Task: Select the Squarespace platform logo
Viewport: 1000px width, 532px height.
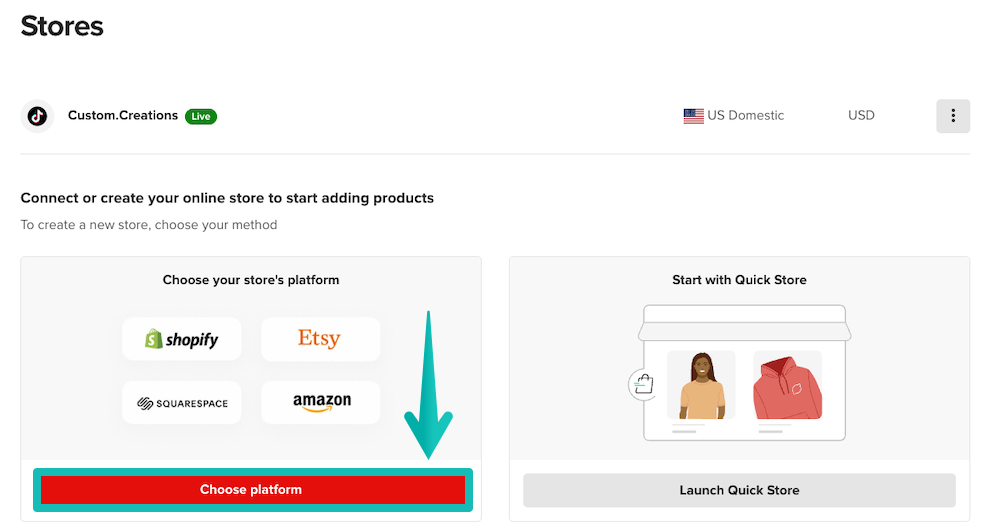Action: (x=182, y=403)
